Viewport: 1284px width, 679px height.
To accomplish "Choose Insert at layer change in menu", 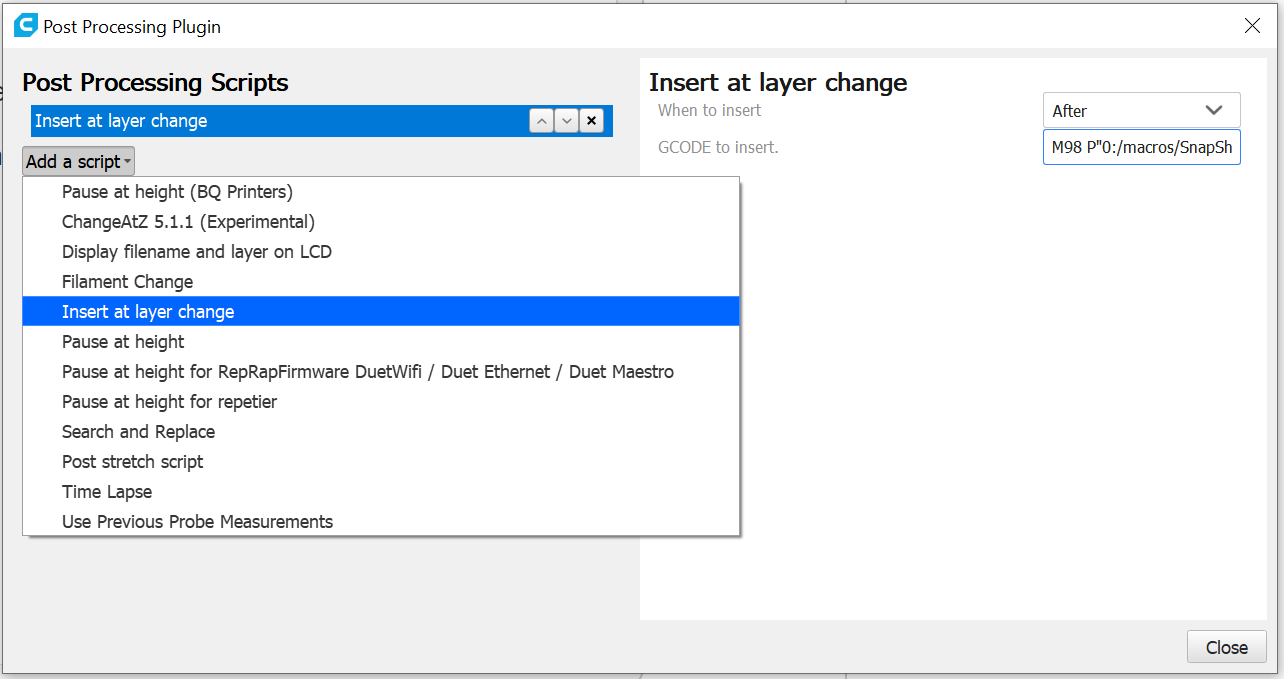I will 148,311.
